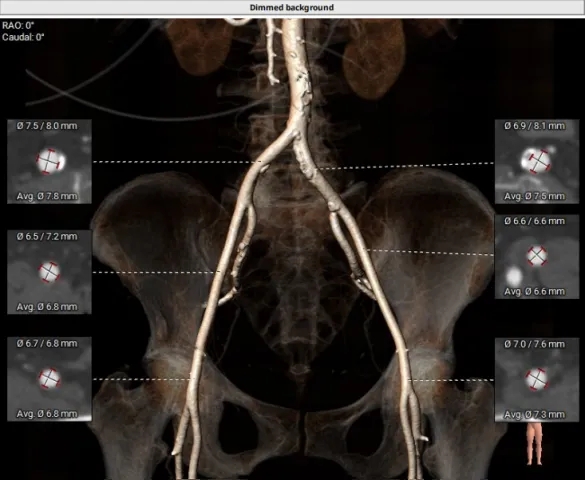The height and width of the screenshot is (480, 585).
Task: Click the human body orientation figure icon
Action: coord(535,444)
